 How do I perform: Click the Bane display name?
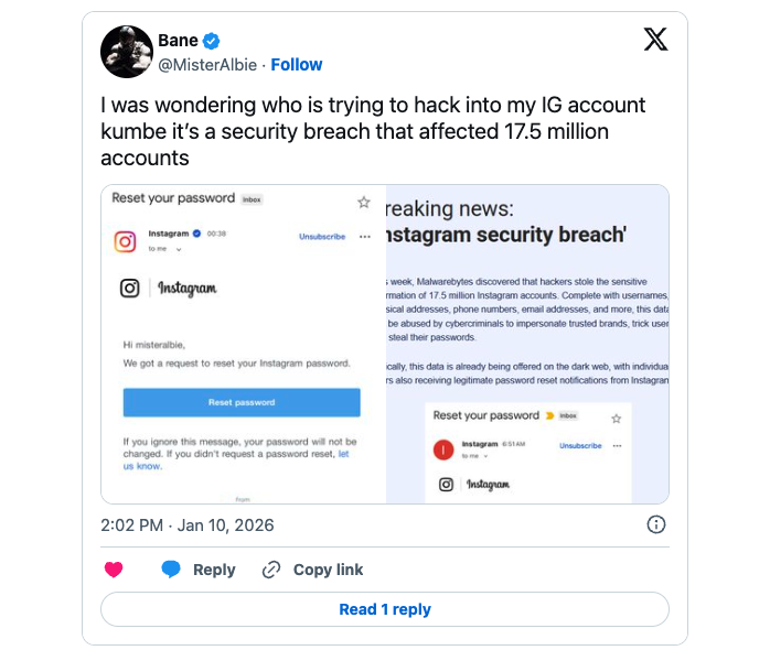178,41
